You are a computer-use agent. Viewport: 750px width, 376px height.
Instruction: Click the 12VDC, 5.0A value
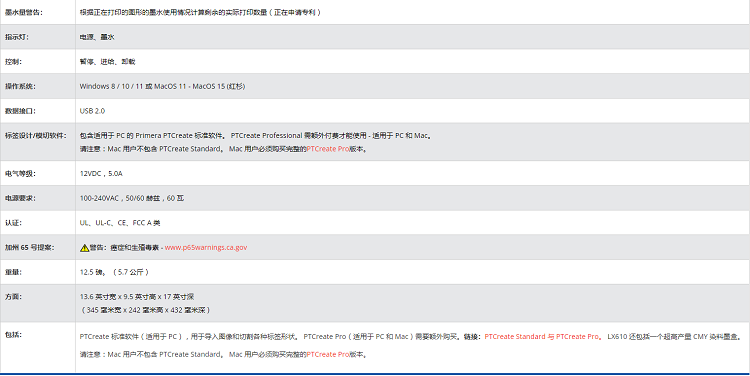[101, 174]
